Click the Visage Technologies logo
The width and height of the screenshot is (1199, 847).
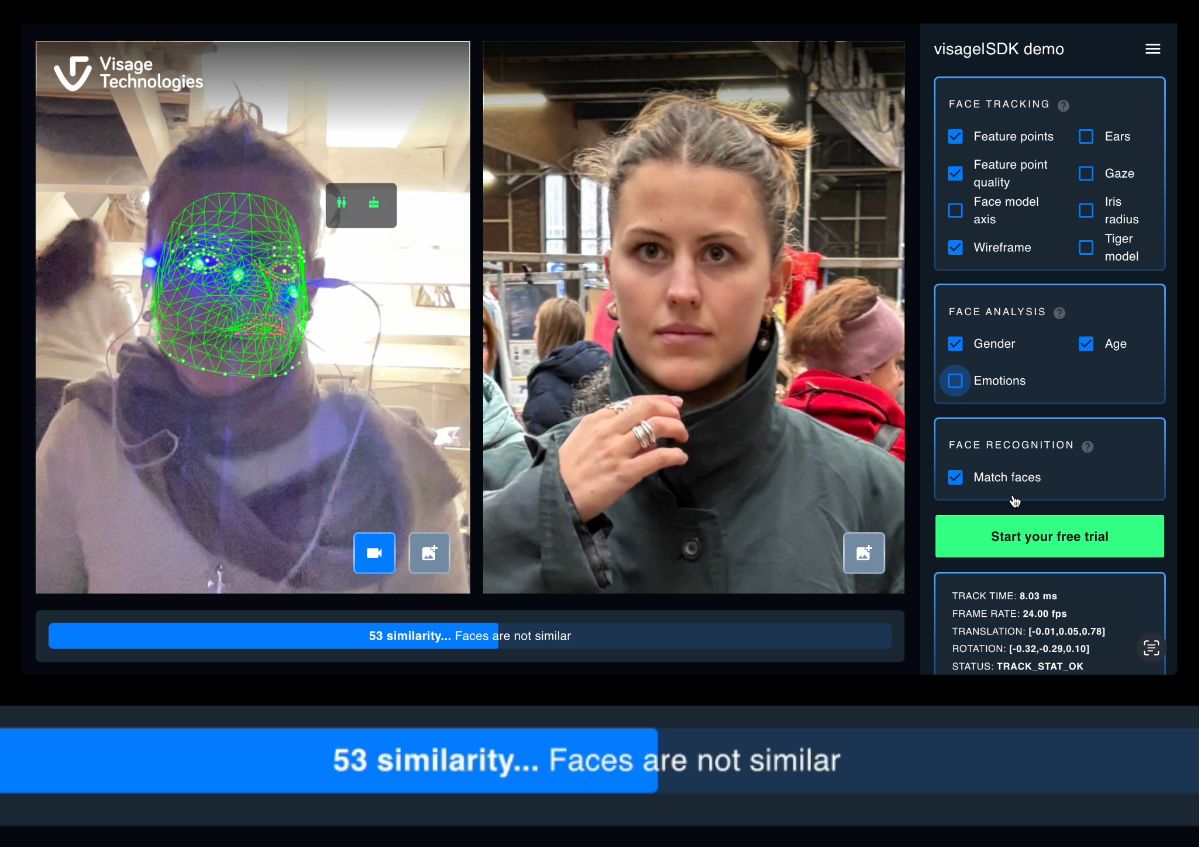[128, 74]
